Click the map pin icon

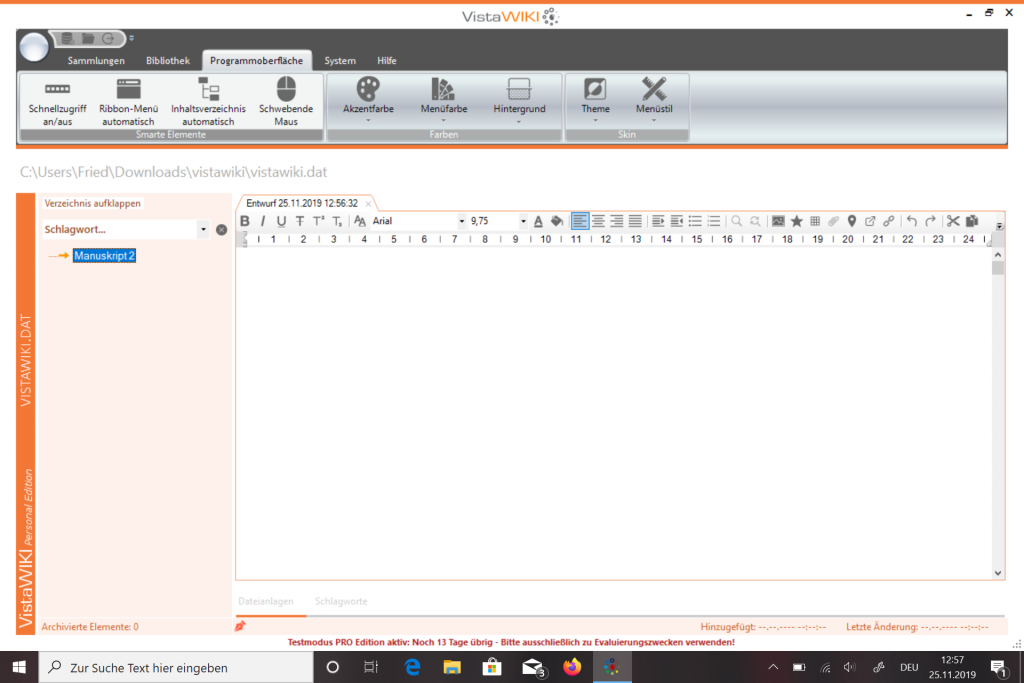(852, 221)
